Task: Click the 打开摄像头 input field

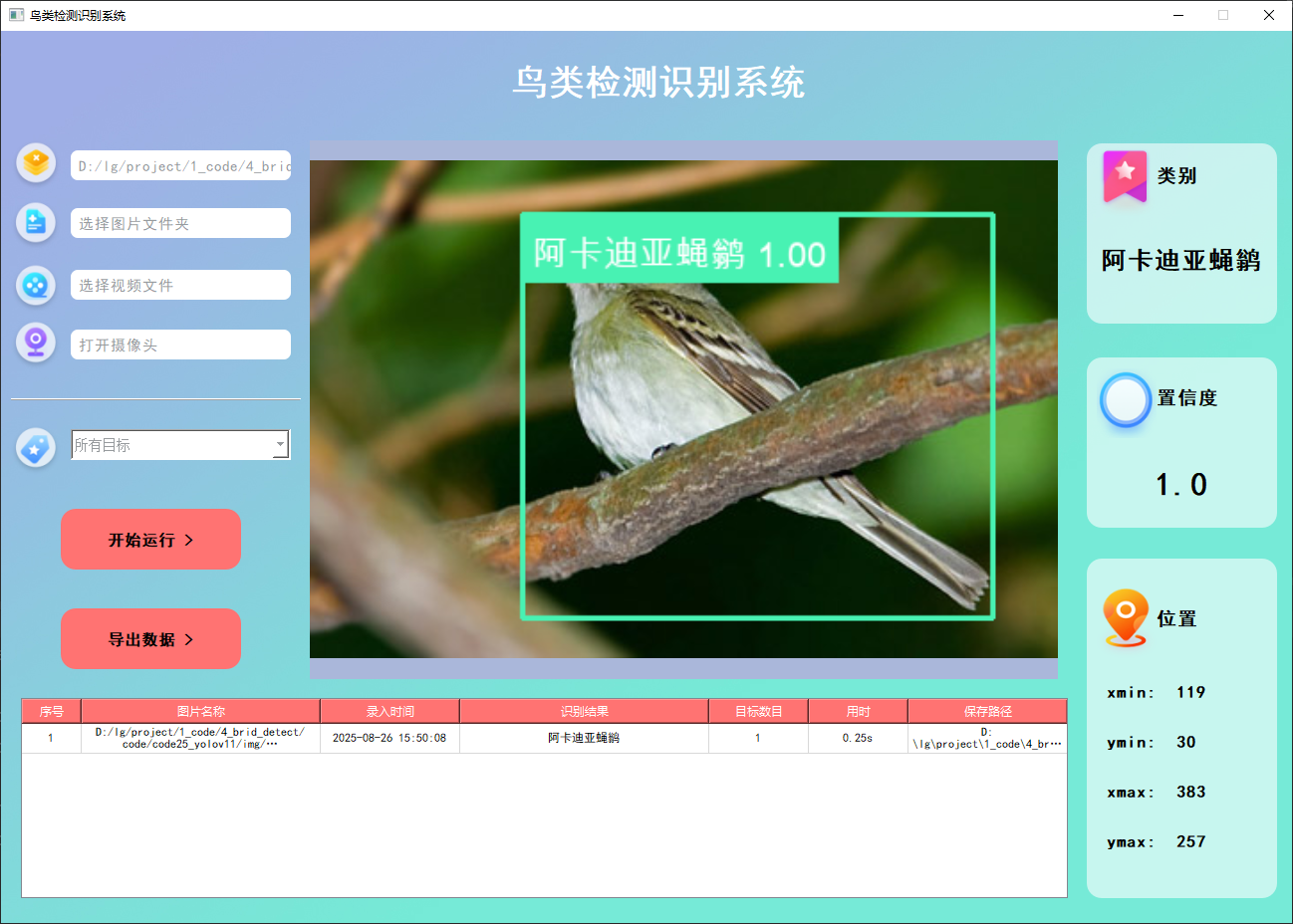Action: [179, 344]
